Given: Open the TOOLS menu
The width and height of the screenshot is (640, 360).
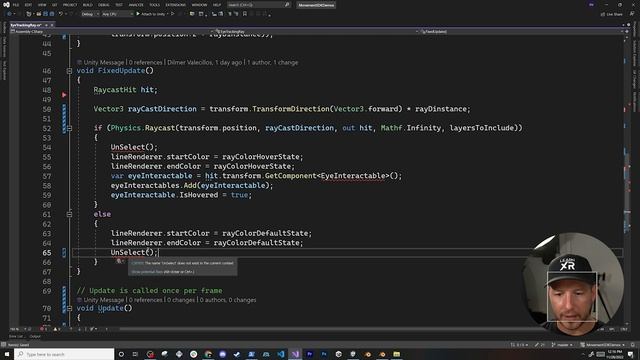Looking at the screenshot, I should pos(155,5).
